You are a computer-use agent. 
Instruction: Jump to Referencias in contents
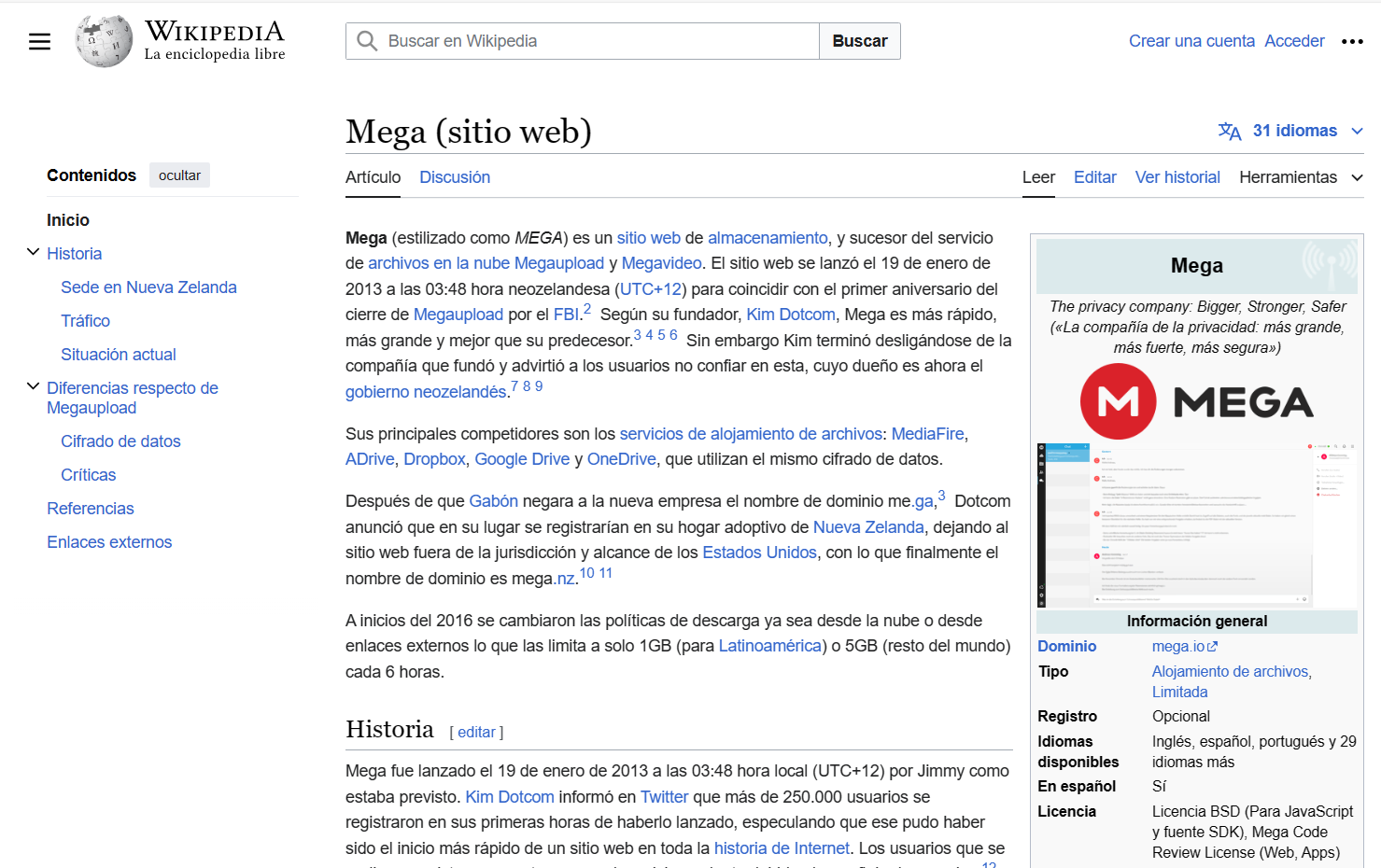point(91,509)
